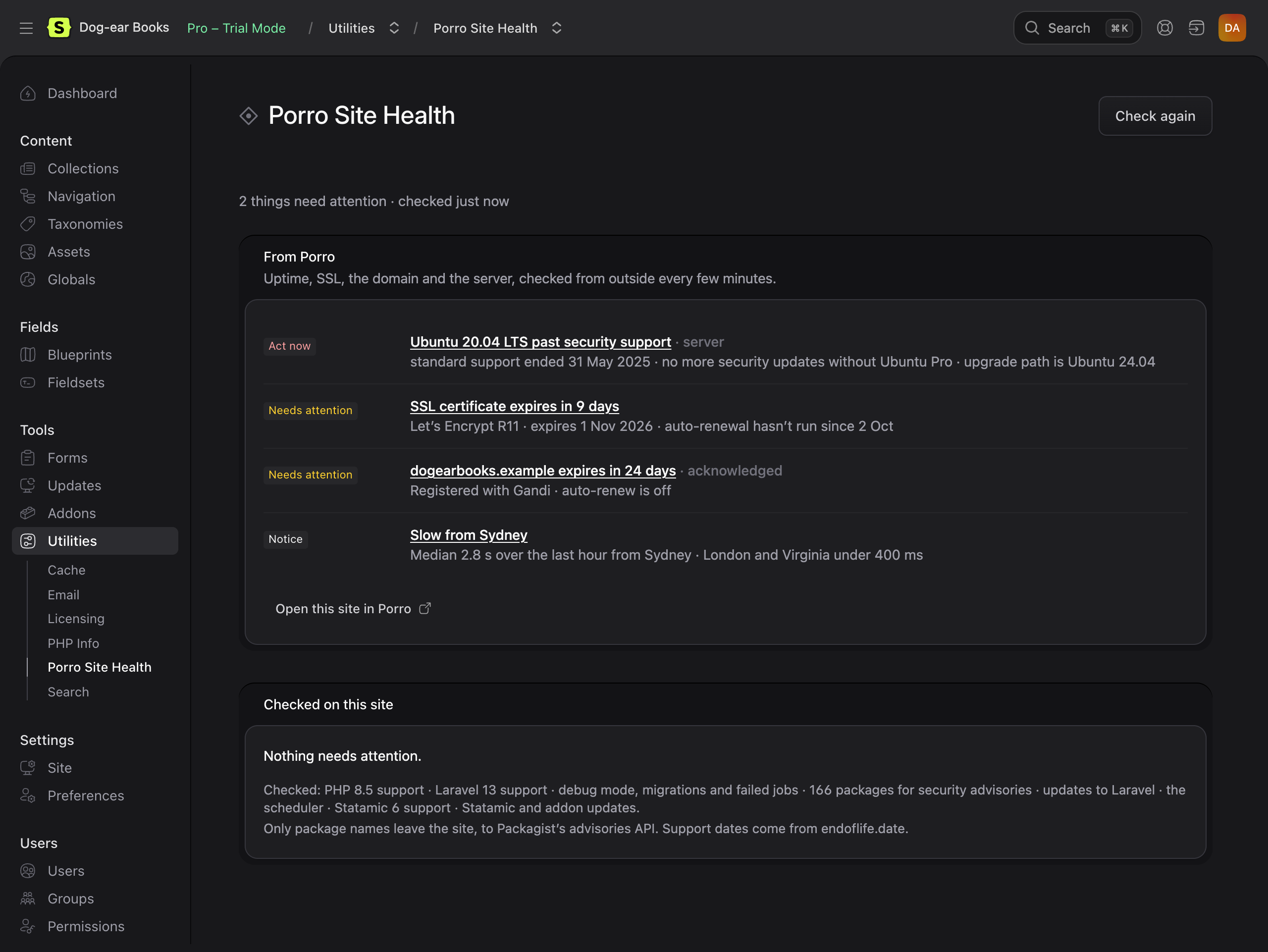Click the Dog-ear Books site name
This screenshot has width=1268, height=952.
[x=124, y=28]
